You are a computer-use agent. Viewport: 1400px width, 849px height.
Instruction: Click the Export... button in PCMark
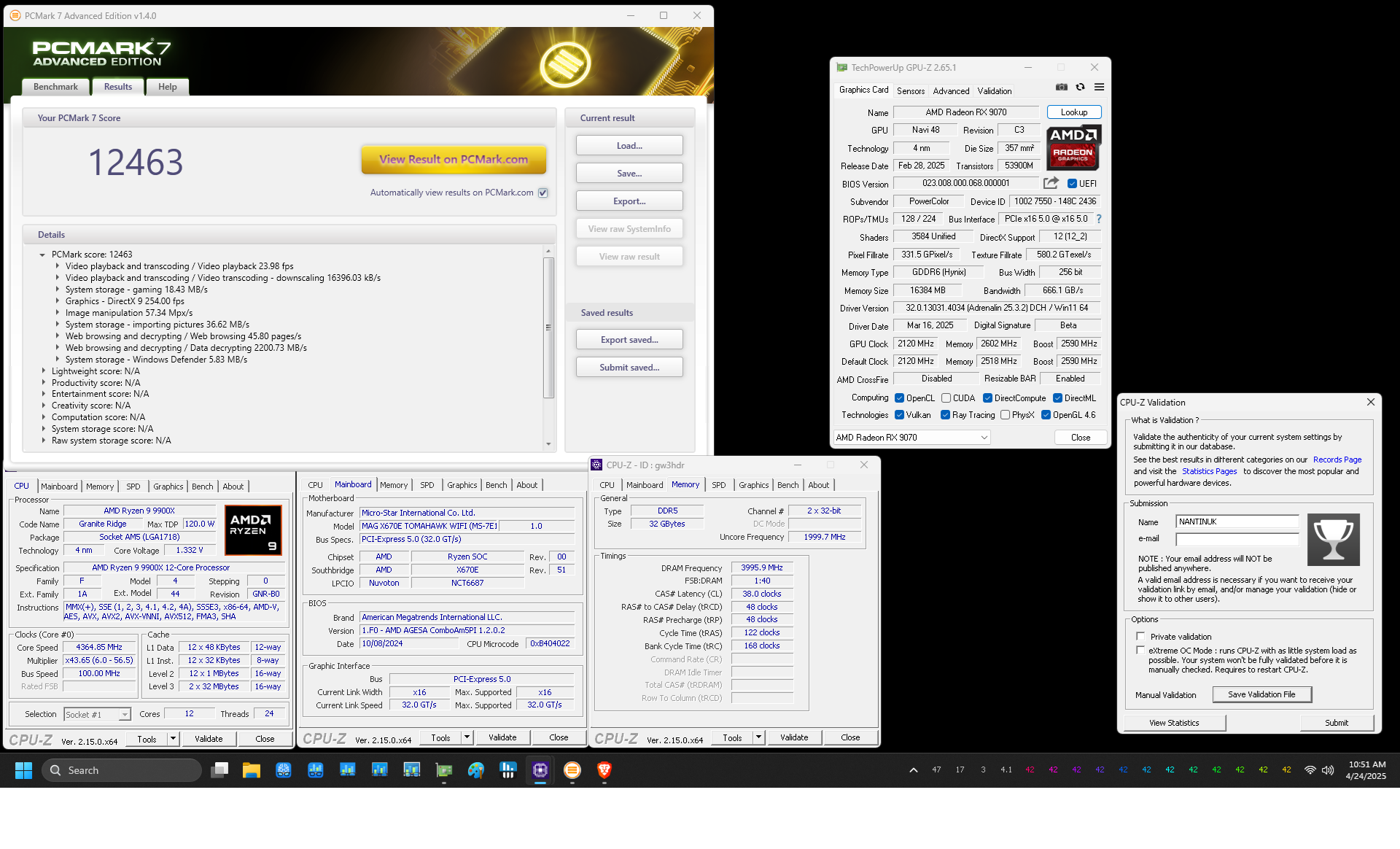coord(629,201)
